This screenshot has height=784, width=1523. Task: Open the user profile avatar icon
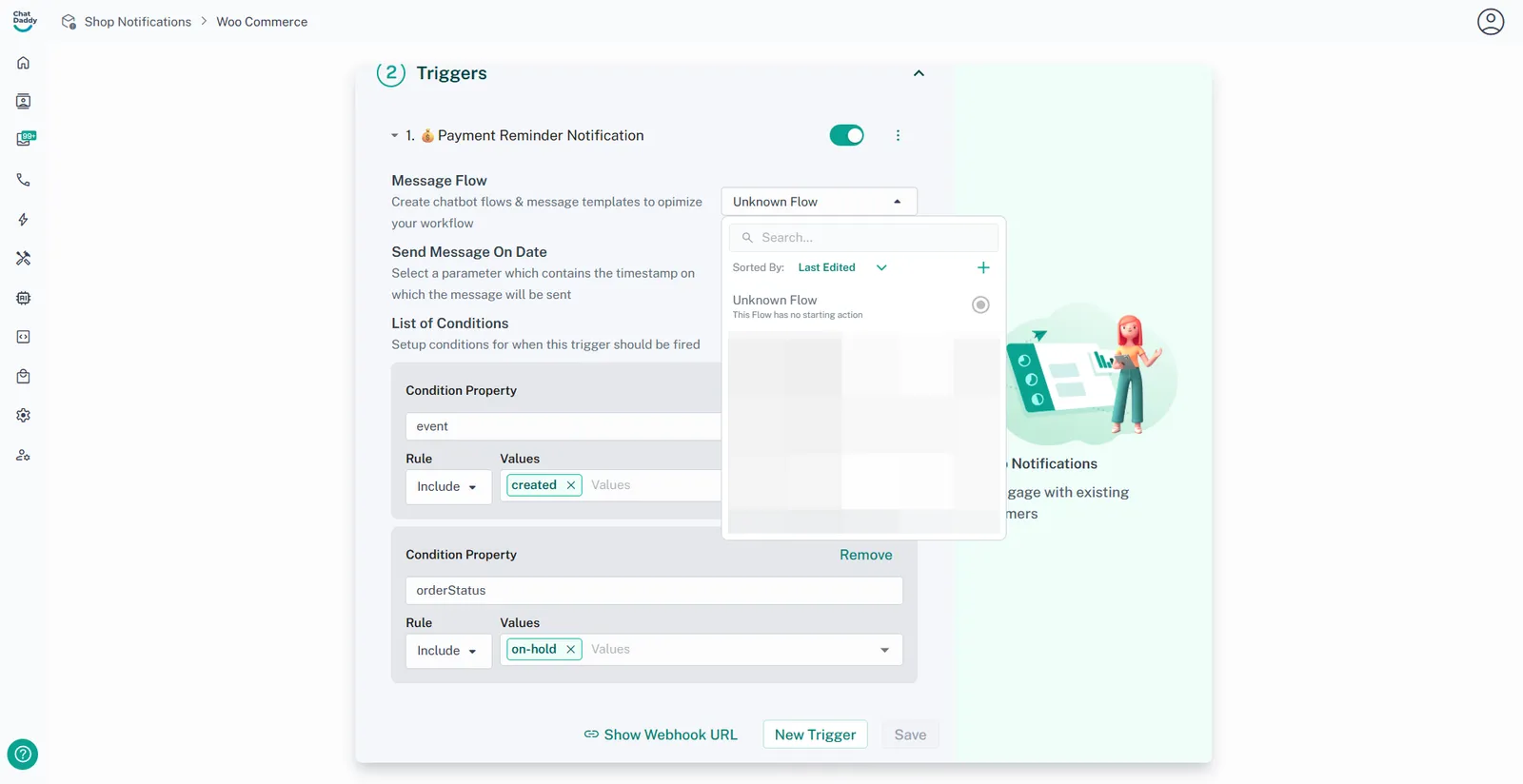1490,22
